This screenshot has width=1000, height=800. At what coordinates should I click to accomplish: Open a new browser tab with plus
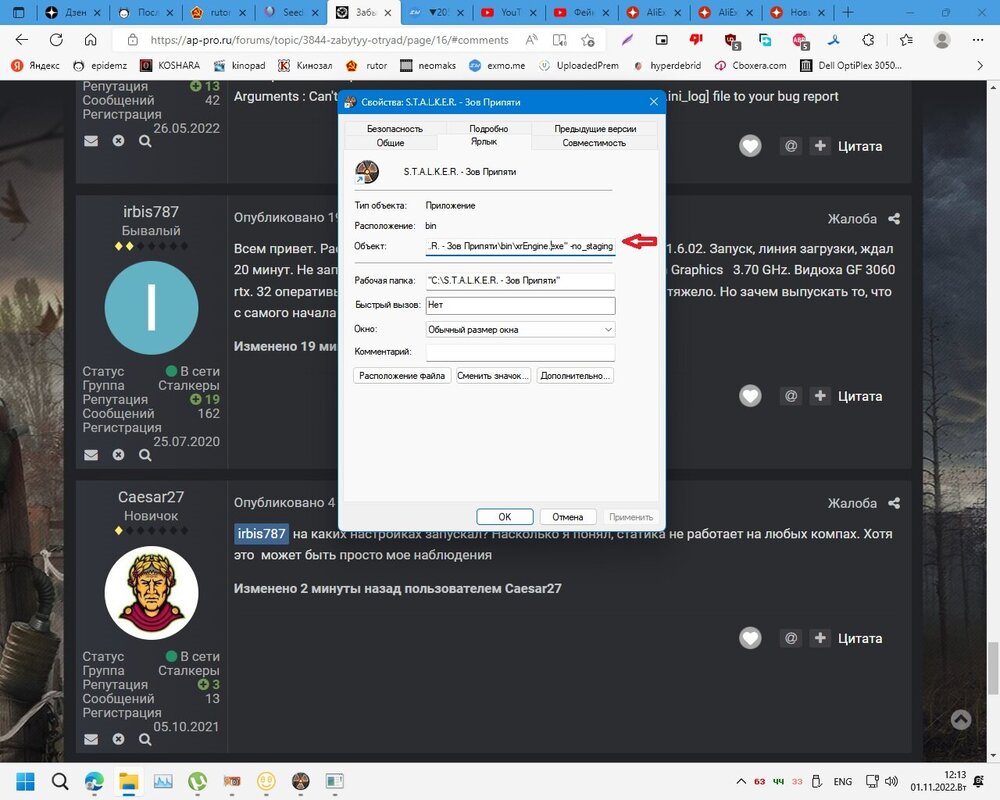coord(848,12)
